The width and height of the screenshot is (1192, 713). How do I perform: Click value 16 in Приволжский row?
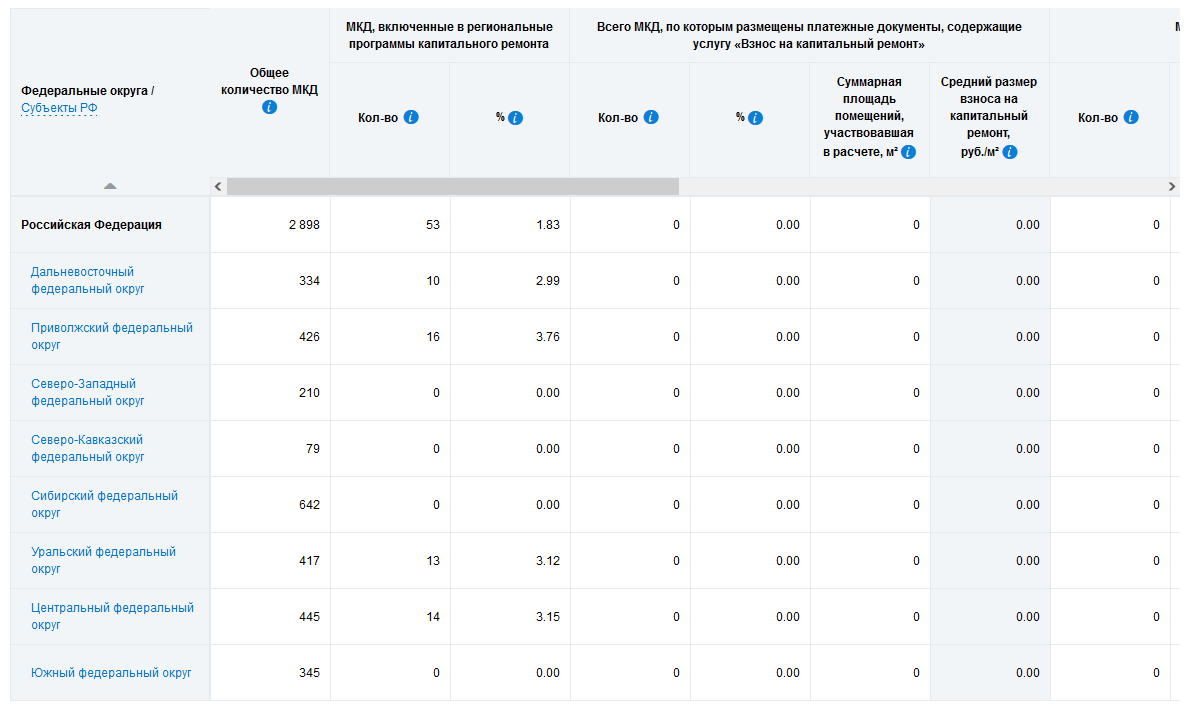[433, 337]
